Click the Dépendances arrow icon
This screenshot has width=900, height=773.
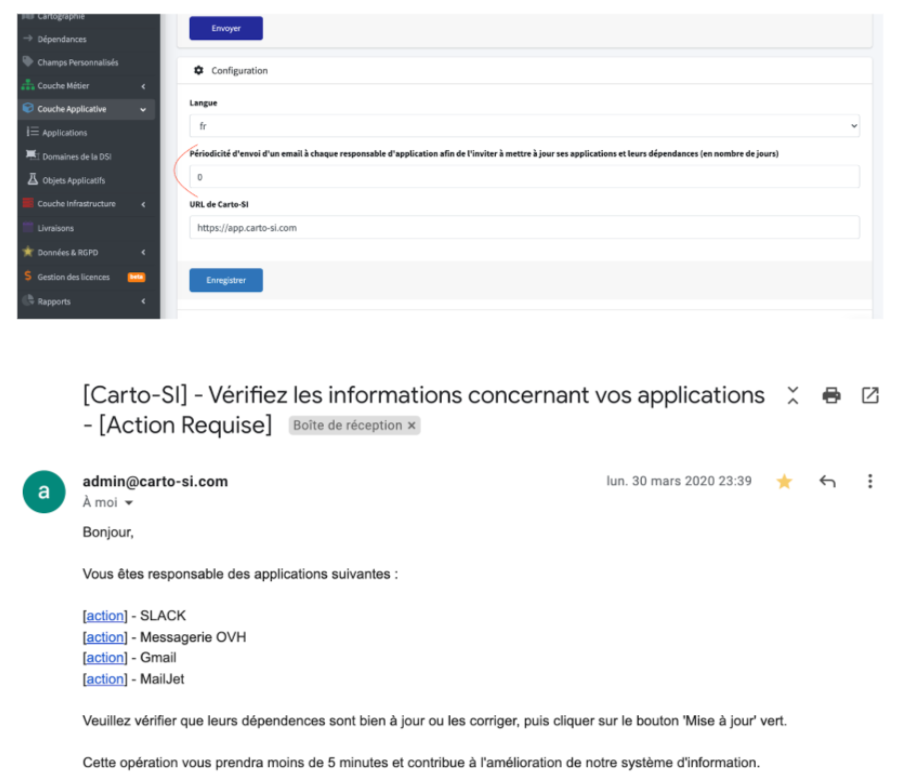28,38
